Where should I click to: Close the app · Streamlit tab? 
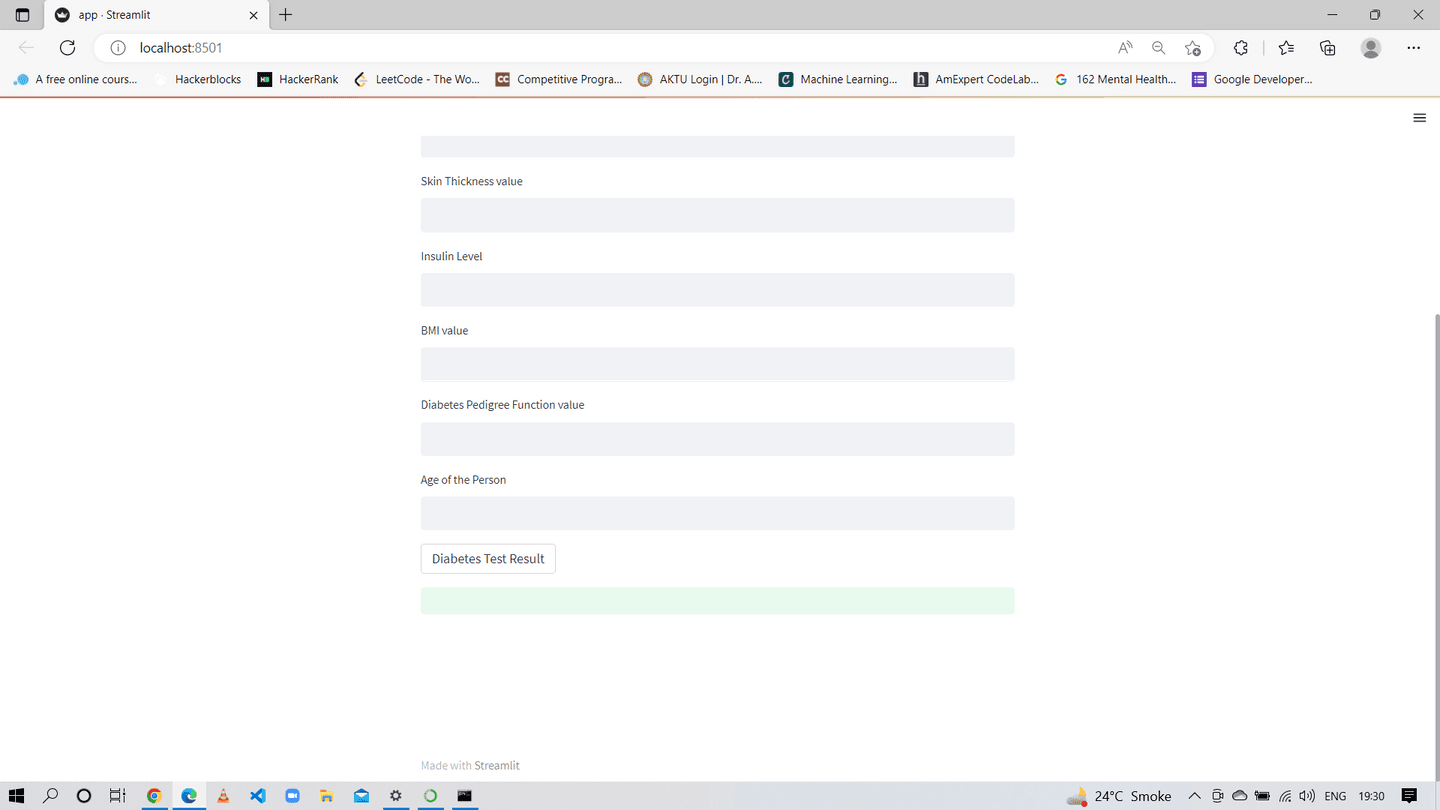(x=253, y=15)
